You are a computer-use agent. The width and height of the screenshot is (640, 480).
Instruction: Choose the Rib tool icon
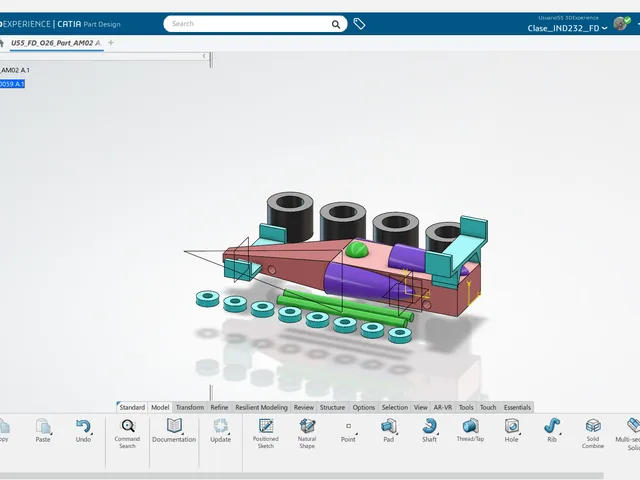coord(552,427)
